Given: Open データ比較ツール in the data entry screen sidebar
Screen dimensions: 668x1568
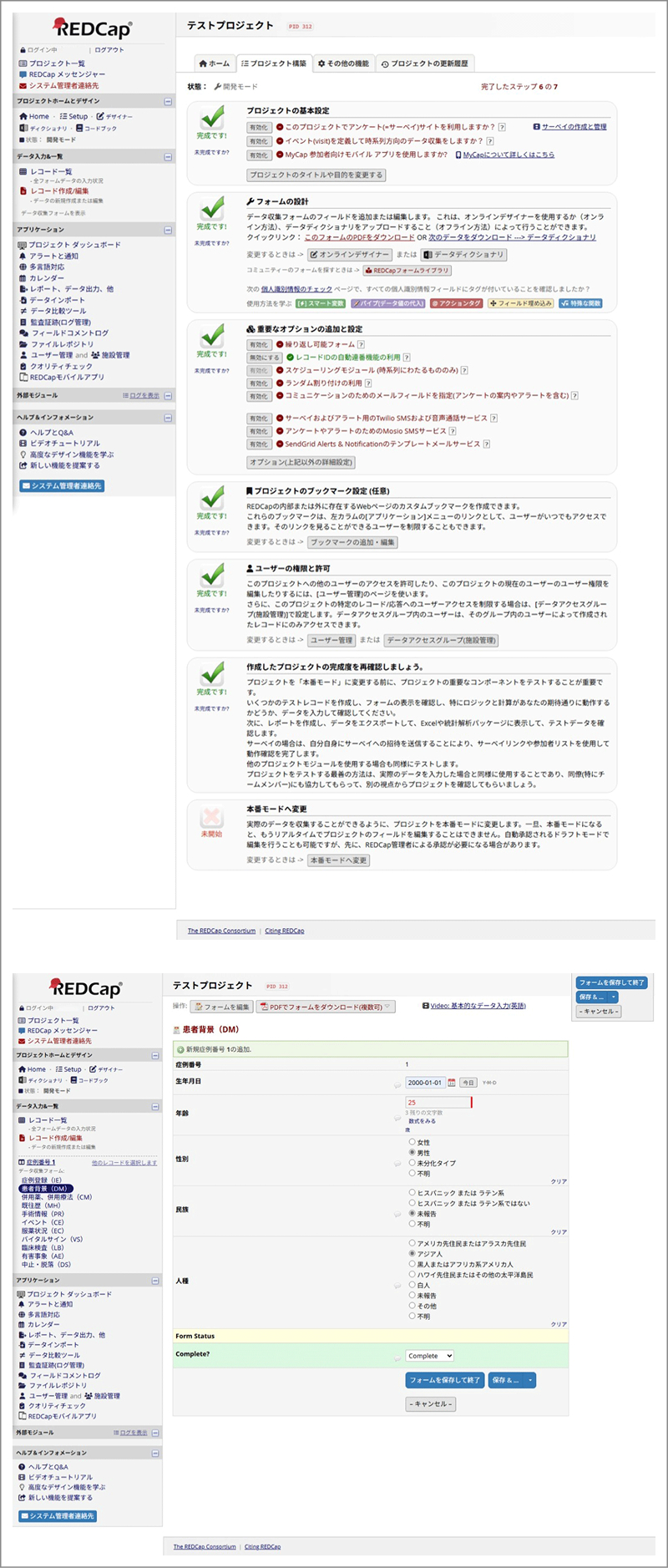Looking at the screenshot, I should click(54, 1355).
